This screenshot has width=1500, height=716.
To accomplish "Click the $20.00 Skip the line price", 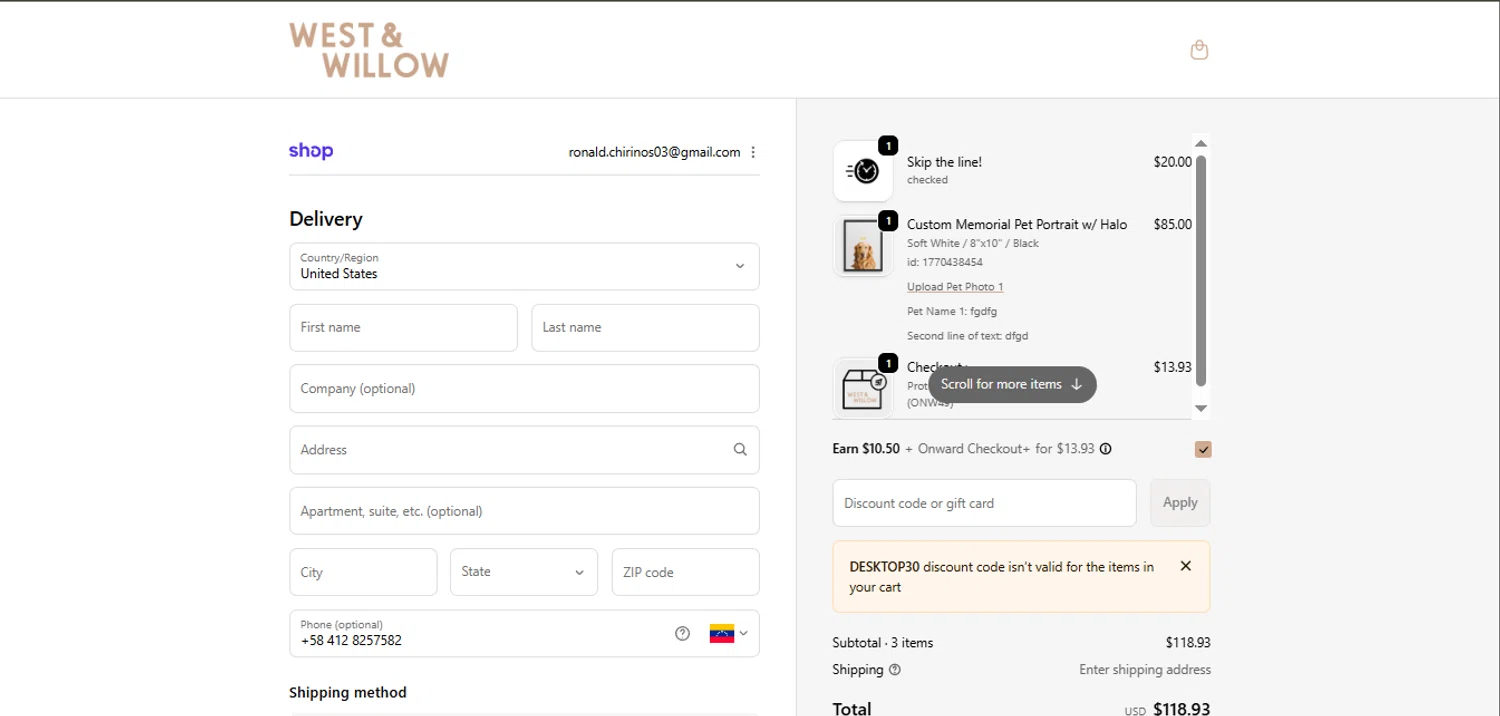I will tap(1172, 162).
